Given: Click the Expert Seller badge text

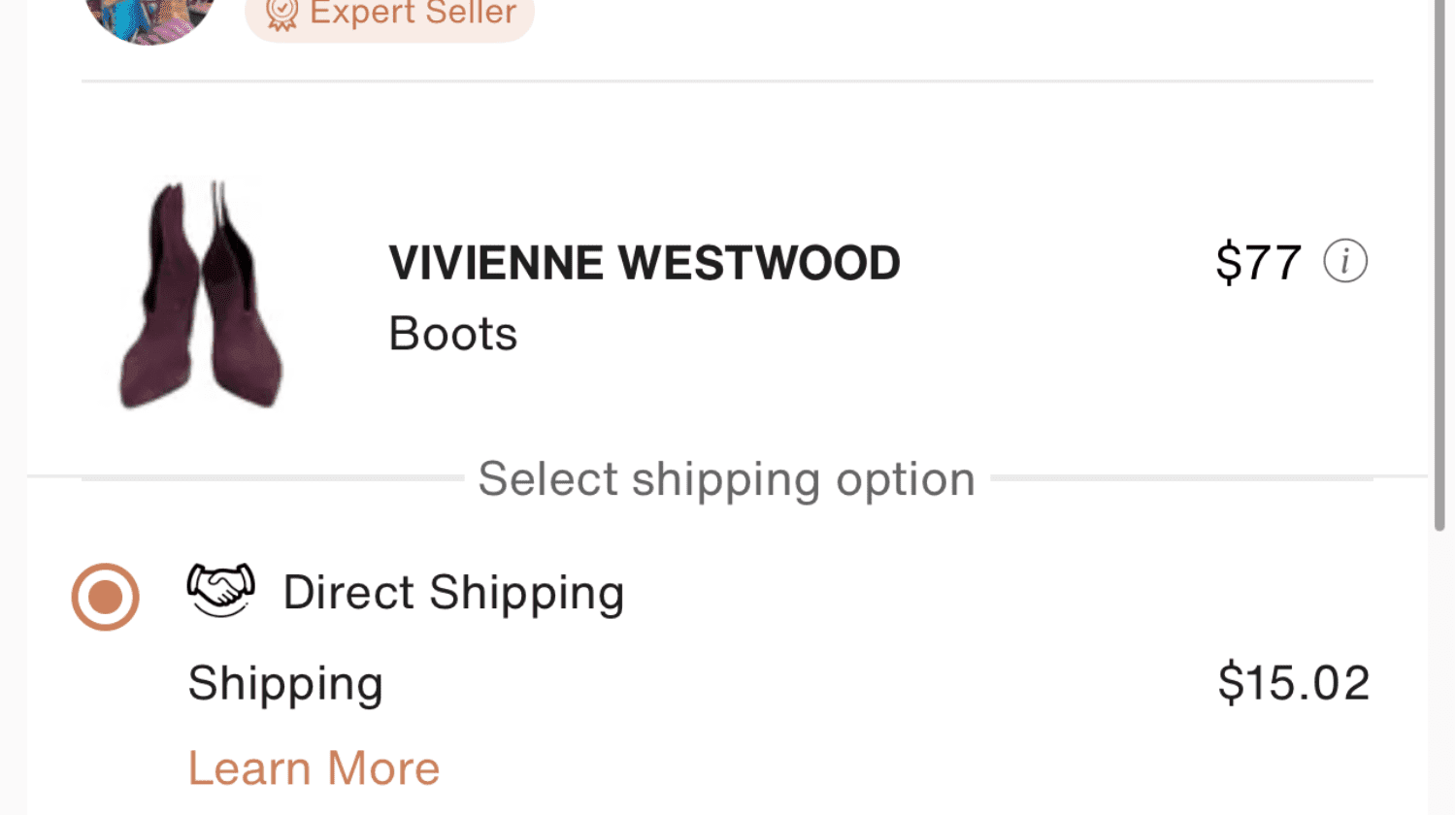Looking at the screenshot, I should click(x=414, y=14).
